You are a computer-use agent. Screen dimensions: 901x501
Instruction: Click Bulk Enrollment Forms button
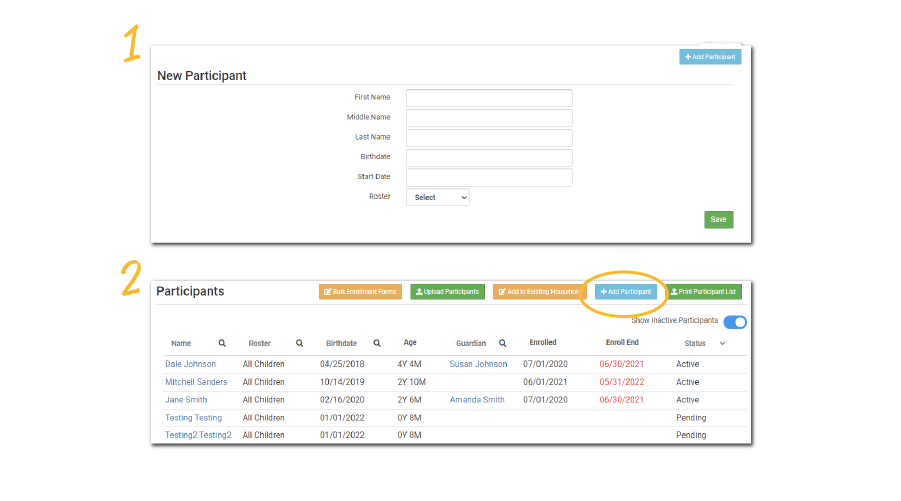click(360, 292)
